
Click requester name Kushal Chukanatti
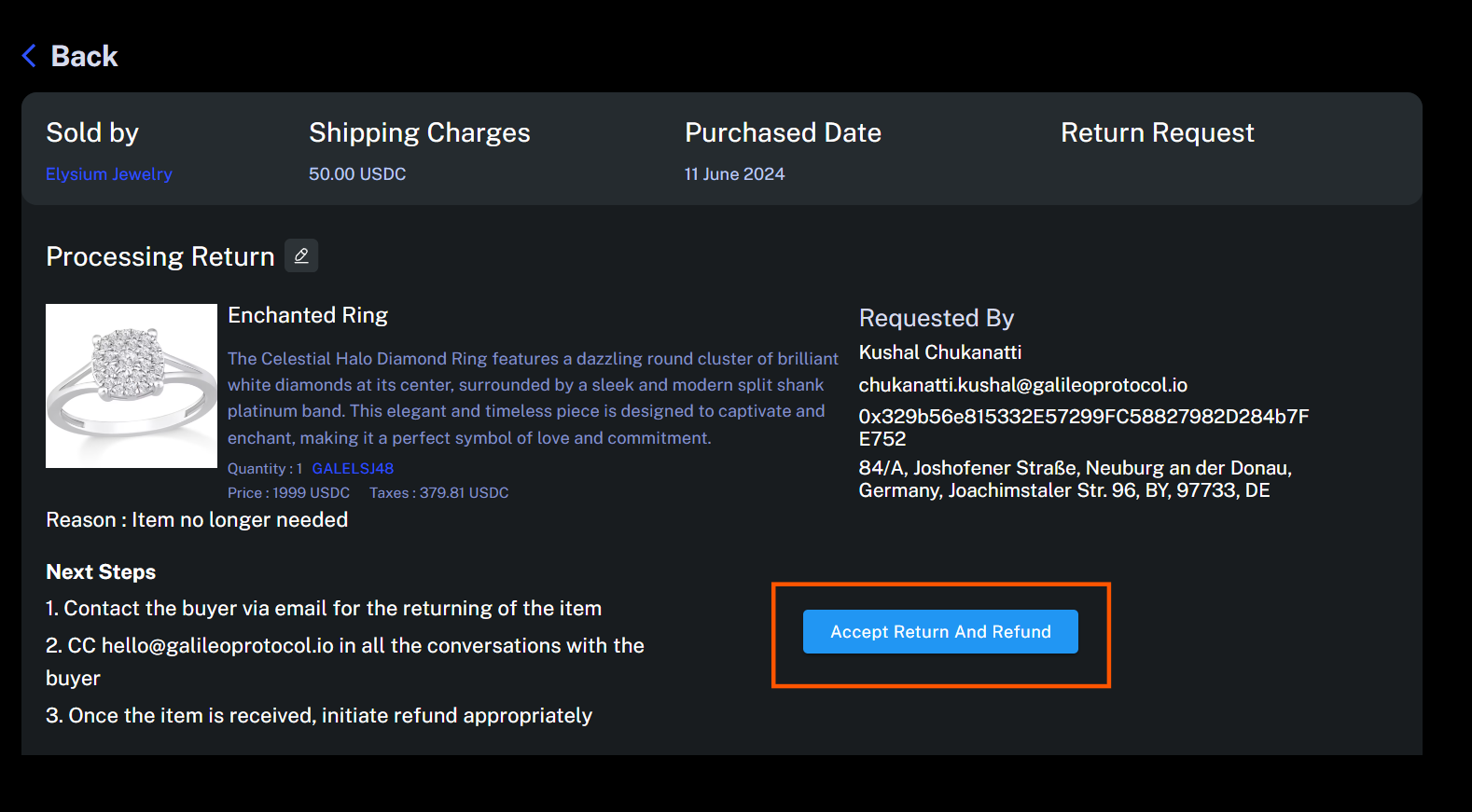coord(940,352)
